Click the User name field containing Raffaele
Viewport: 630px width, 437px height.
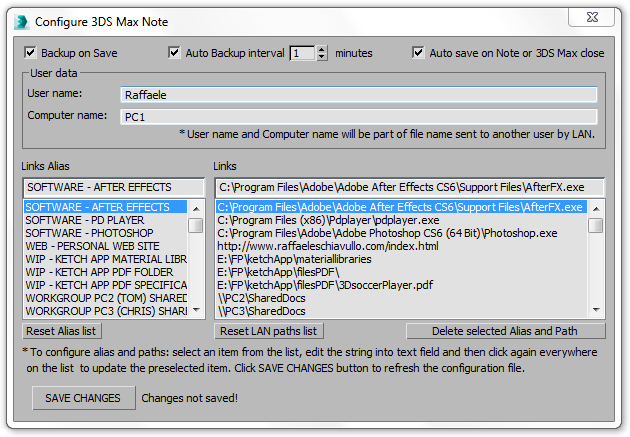(x=358, y=95)
